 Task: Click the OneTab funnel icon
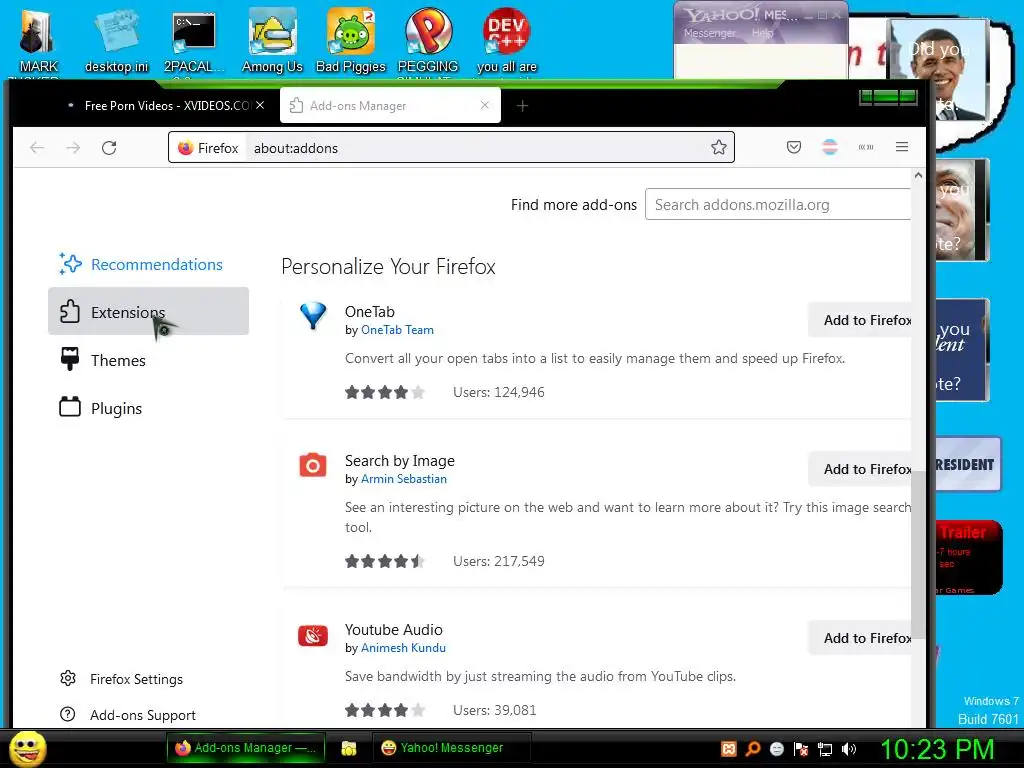313,315
